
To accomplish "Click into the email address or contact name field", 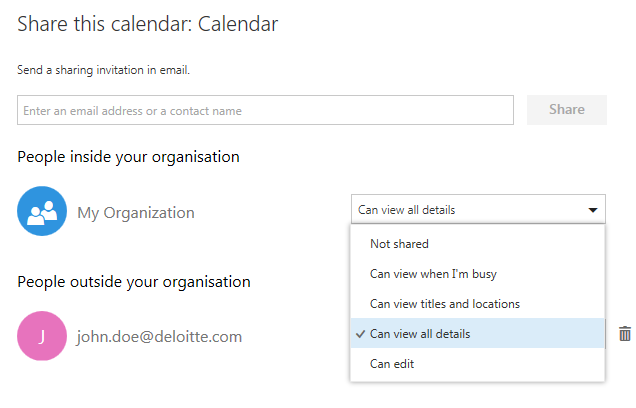I will (265, 110).
